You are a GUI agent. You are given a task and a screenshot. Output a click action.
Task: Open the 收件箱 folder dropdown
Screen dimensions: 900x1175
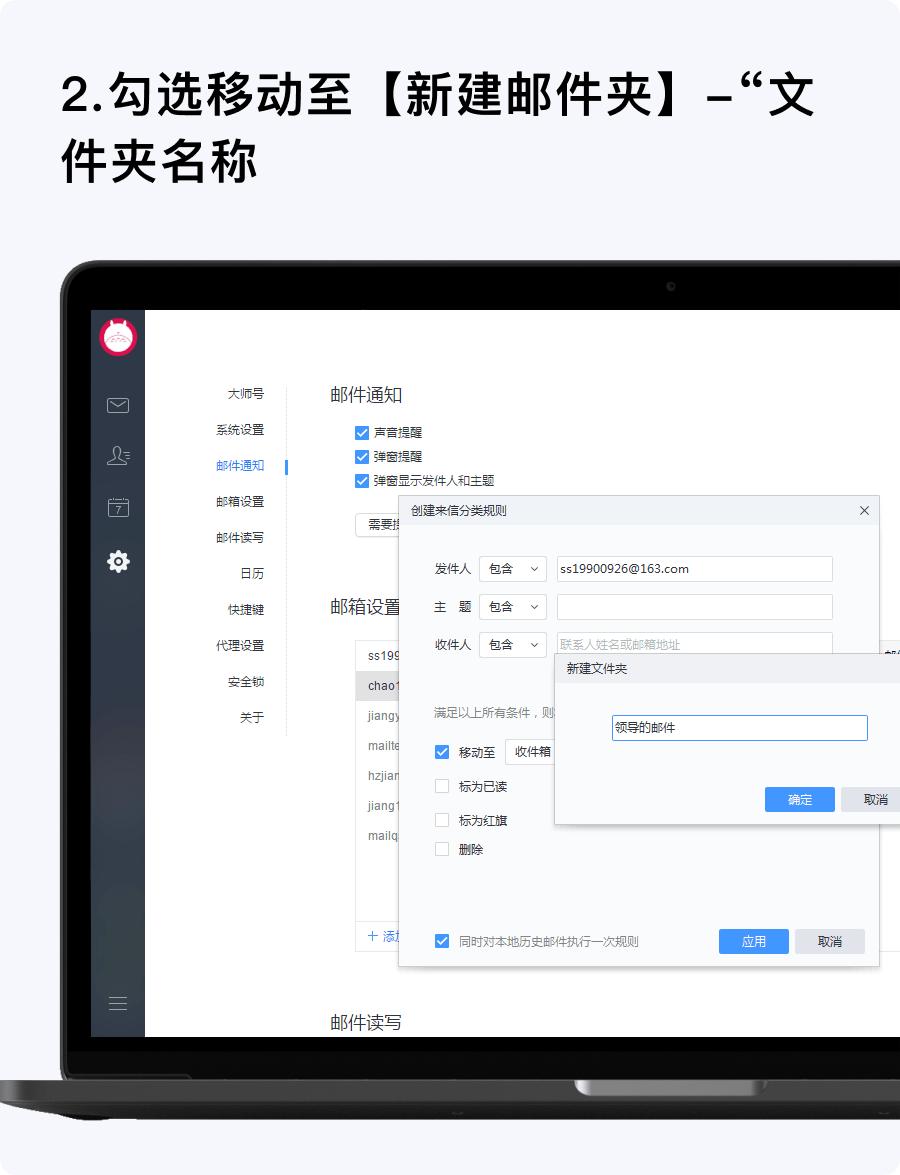pyautogui.click(x=531, y=752)
